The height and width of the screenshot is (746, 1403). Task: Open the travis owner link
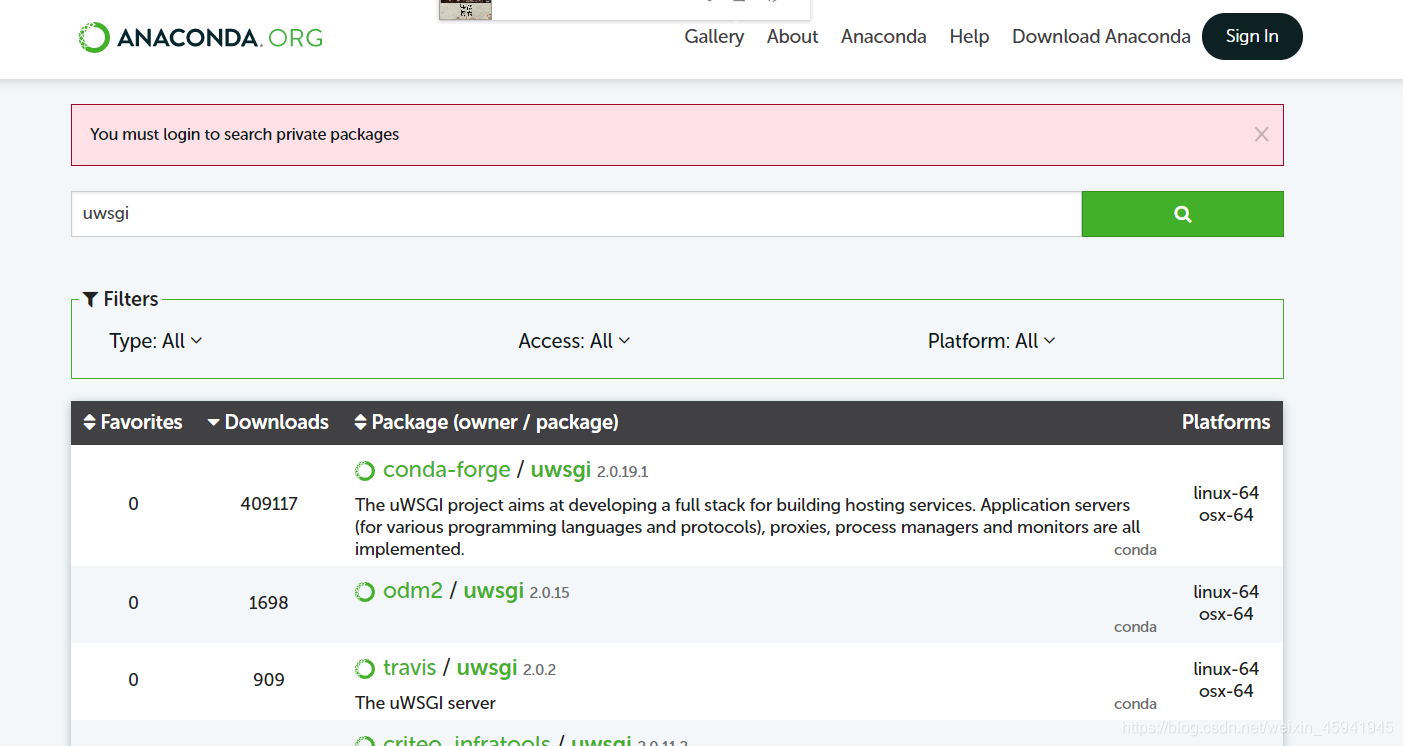point(410,668)
